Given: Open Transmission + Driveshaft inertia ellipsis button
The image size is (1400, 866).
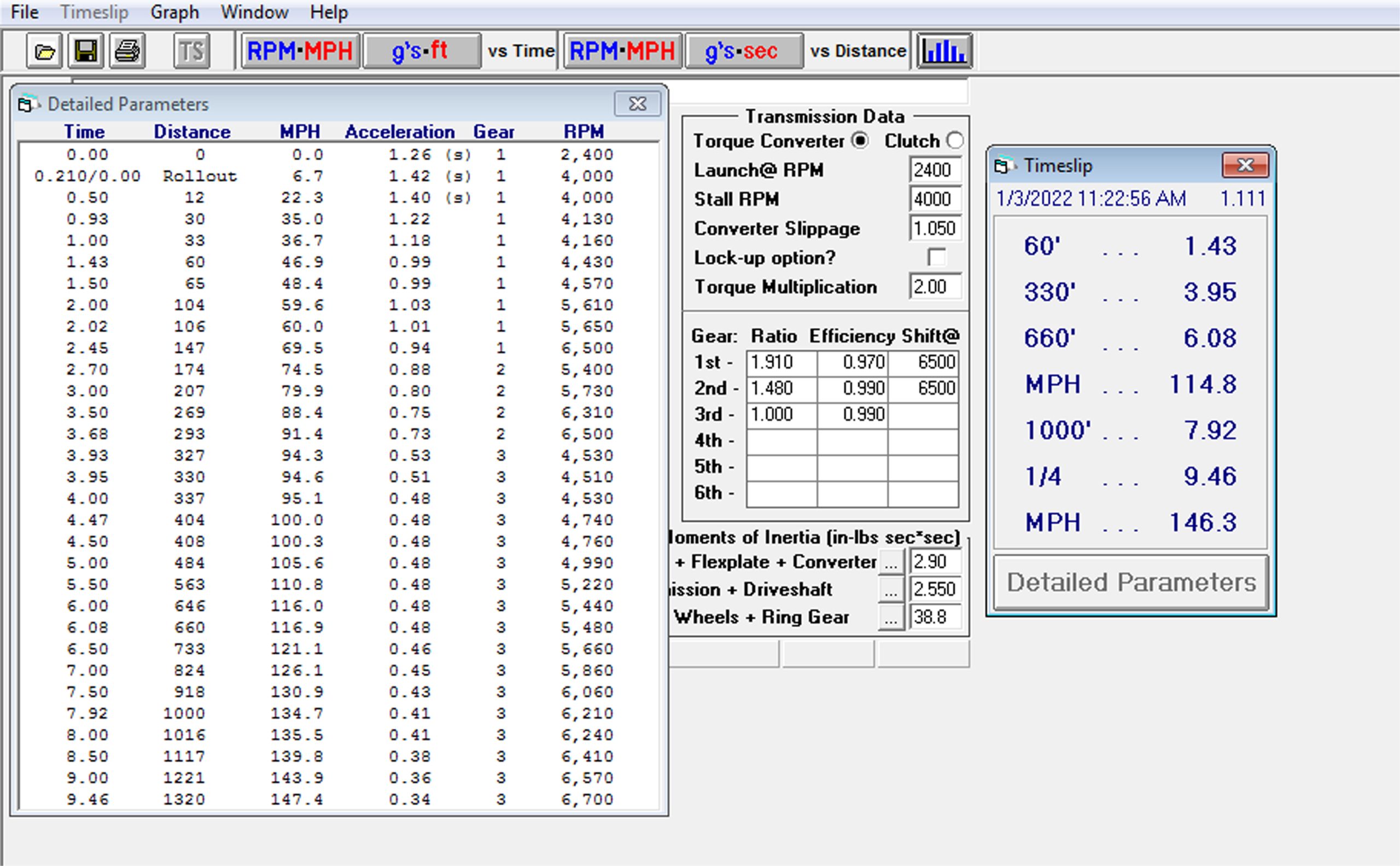Looking at the screenshot, I should point(890,589).
